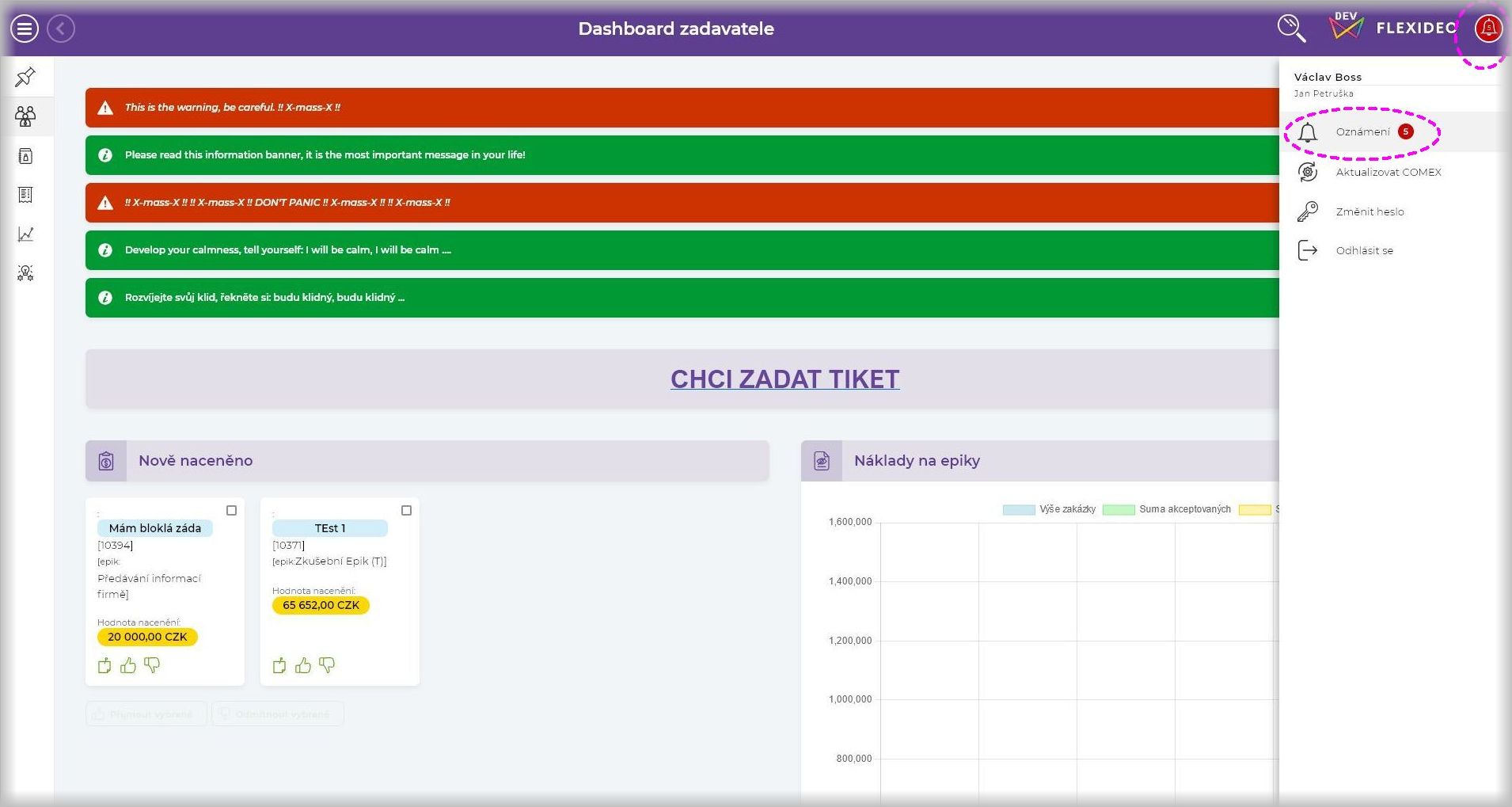Click Odhlásit se to log out
1512x807 pixels.
point(1364,250)
